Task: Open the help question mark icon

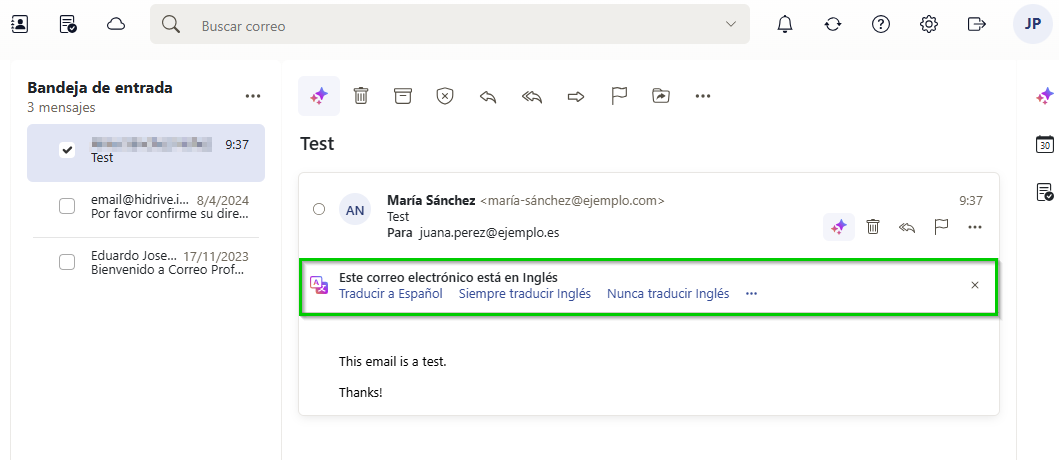Action: (881, 24)
